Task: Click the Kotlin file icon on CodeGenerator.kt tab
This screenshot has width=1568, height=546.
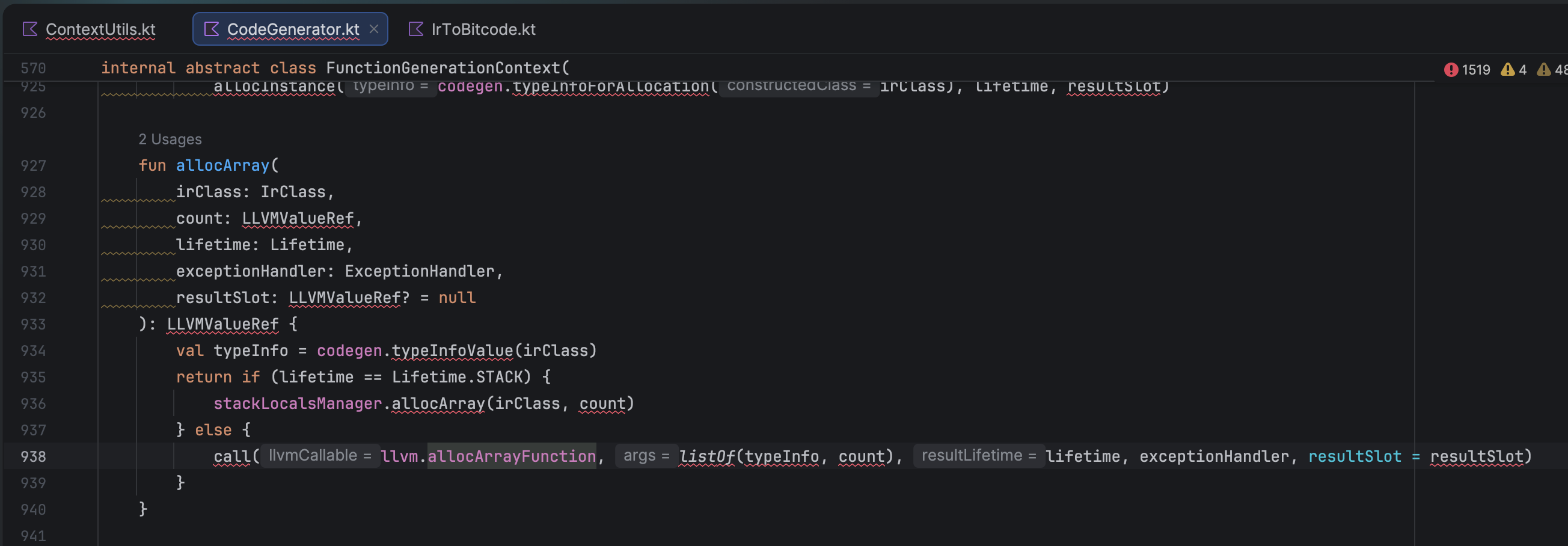Action: coord(211,29)
